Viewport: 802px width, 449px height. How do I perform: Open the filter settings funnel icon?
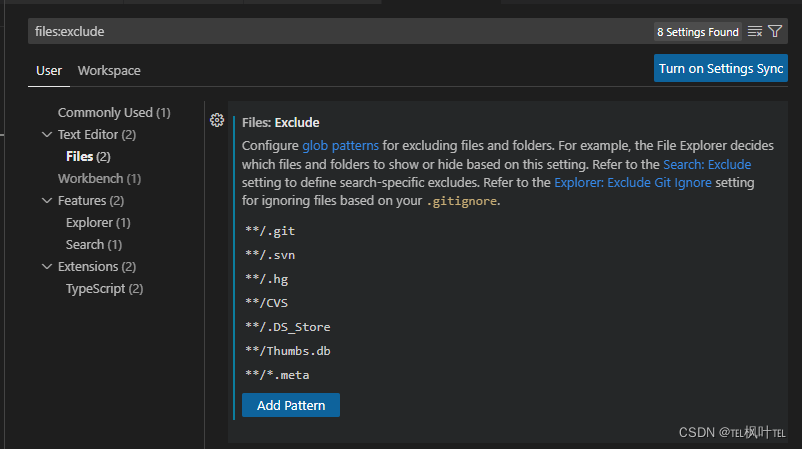click(775, 32)
